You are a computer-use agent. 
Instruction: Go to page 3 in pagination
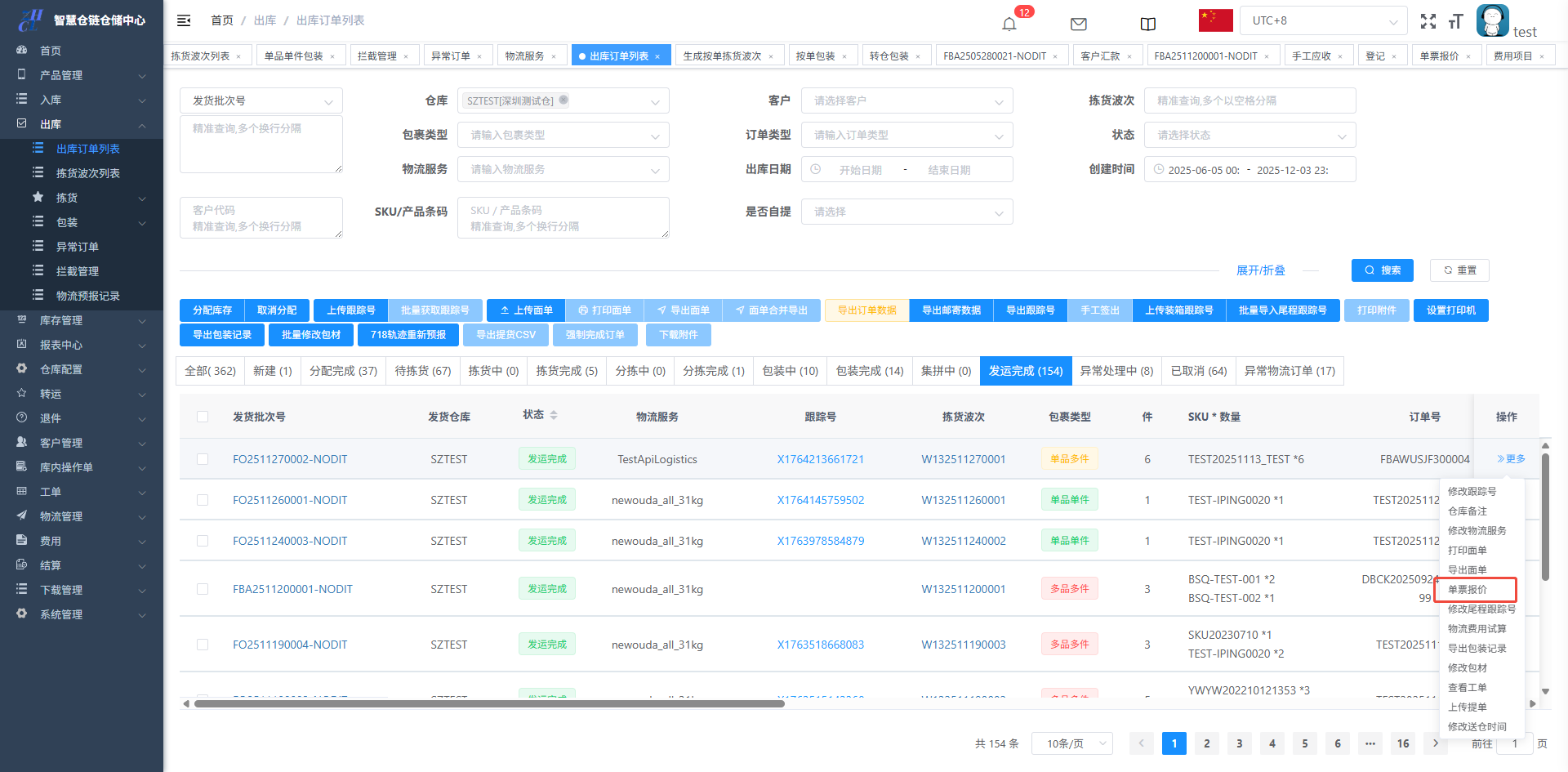coord(1239,743)
